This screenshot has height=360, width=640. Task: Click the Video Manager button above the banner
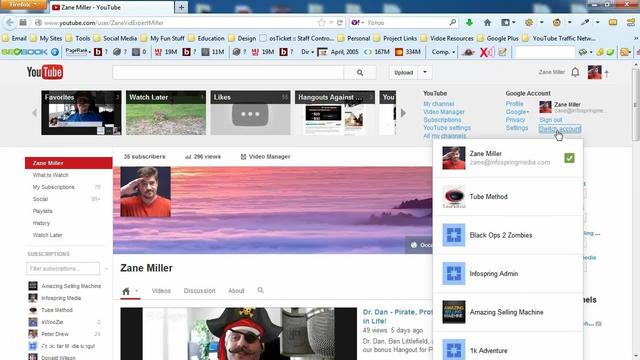click(265, 156)
